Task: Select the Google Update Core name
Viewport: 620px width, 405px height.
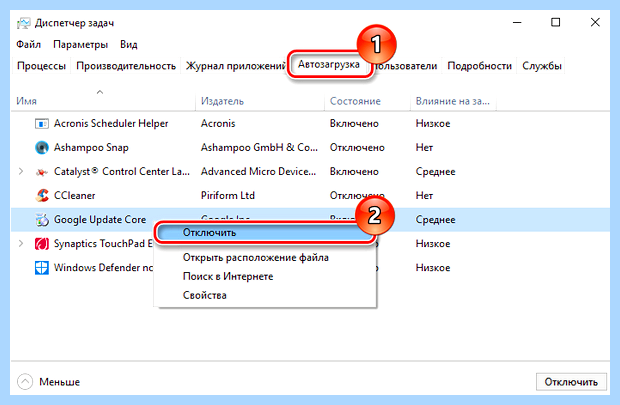Action: 100,220
